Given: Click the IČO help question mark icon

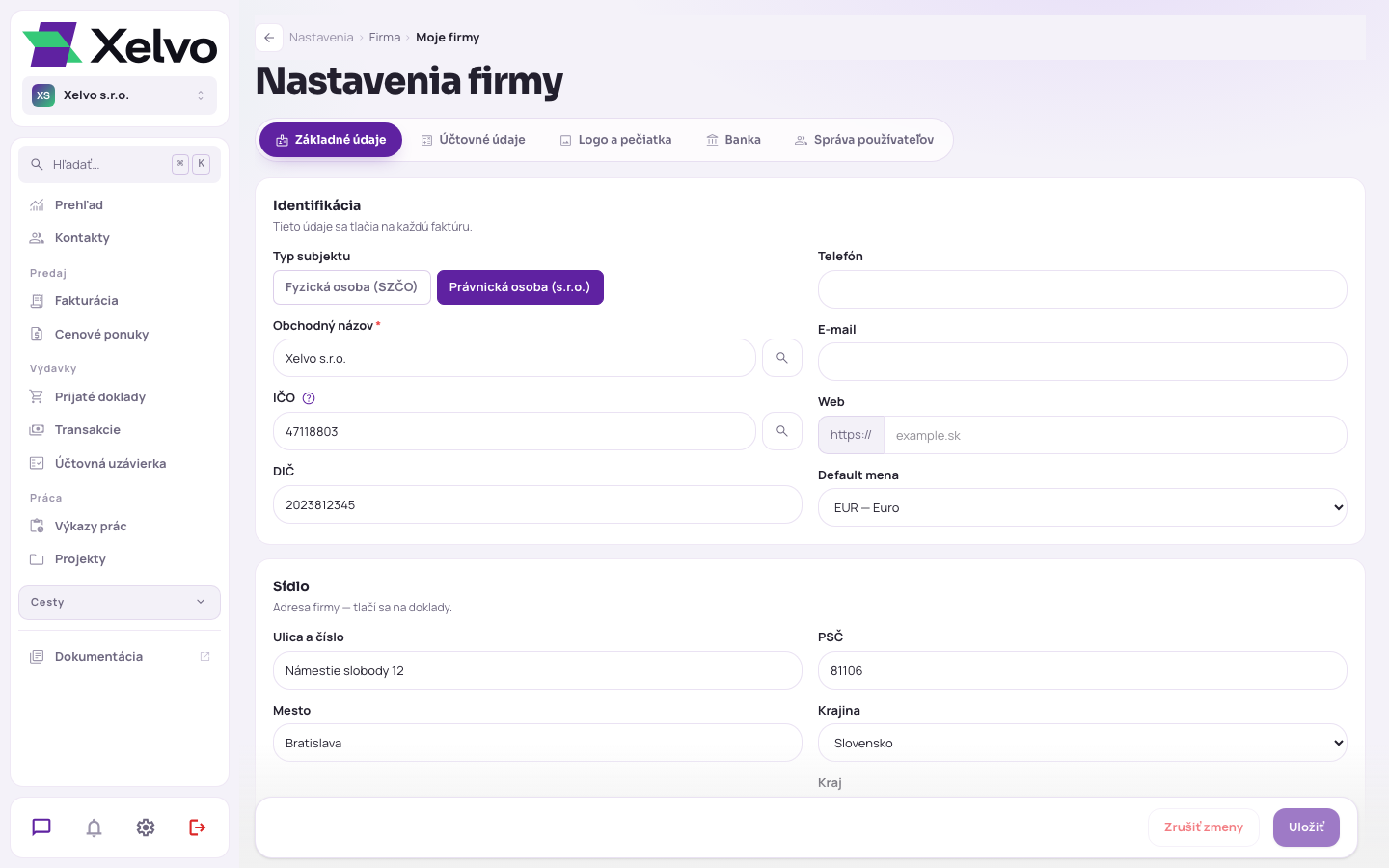Looking at the screenshot, I should (x=309, y=398).
